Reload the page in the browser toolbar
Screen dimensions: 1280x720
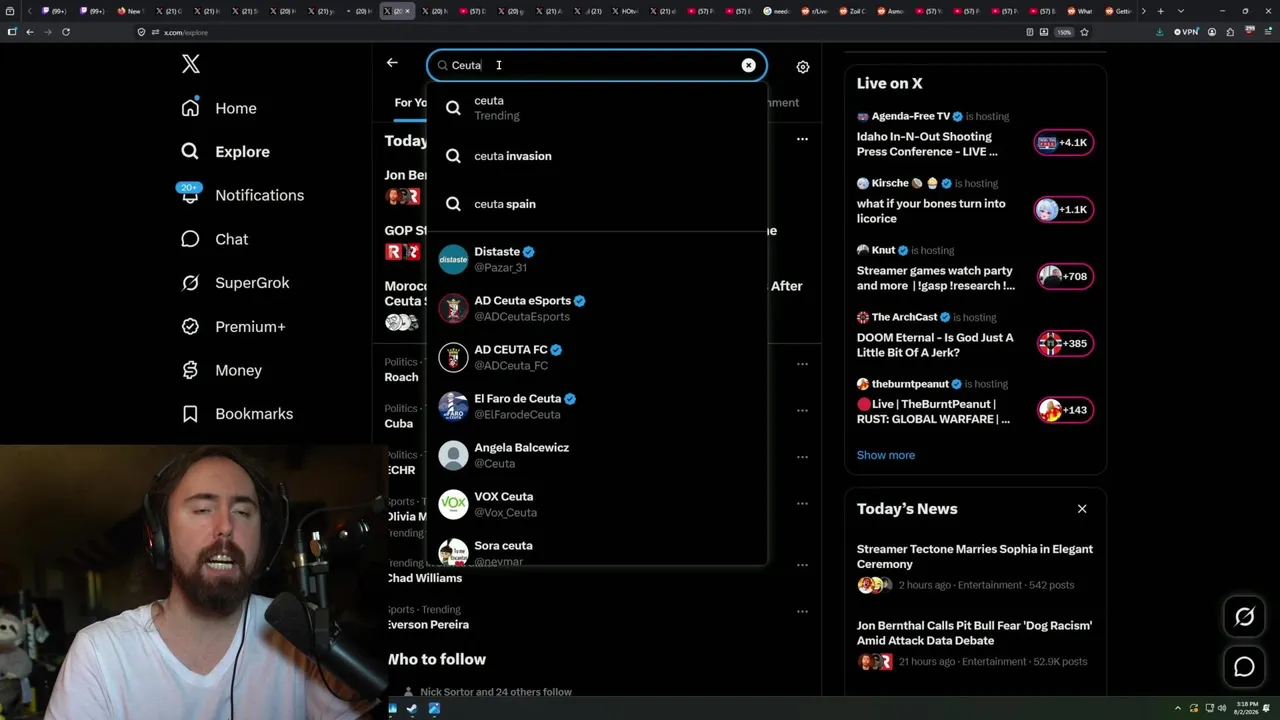tap(66, 32)
